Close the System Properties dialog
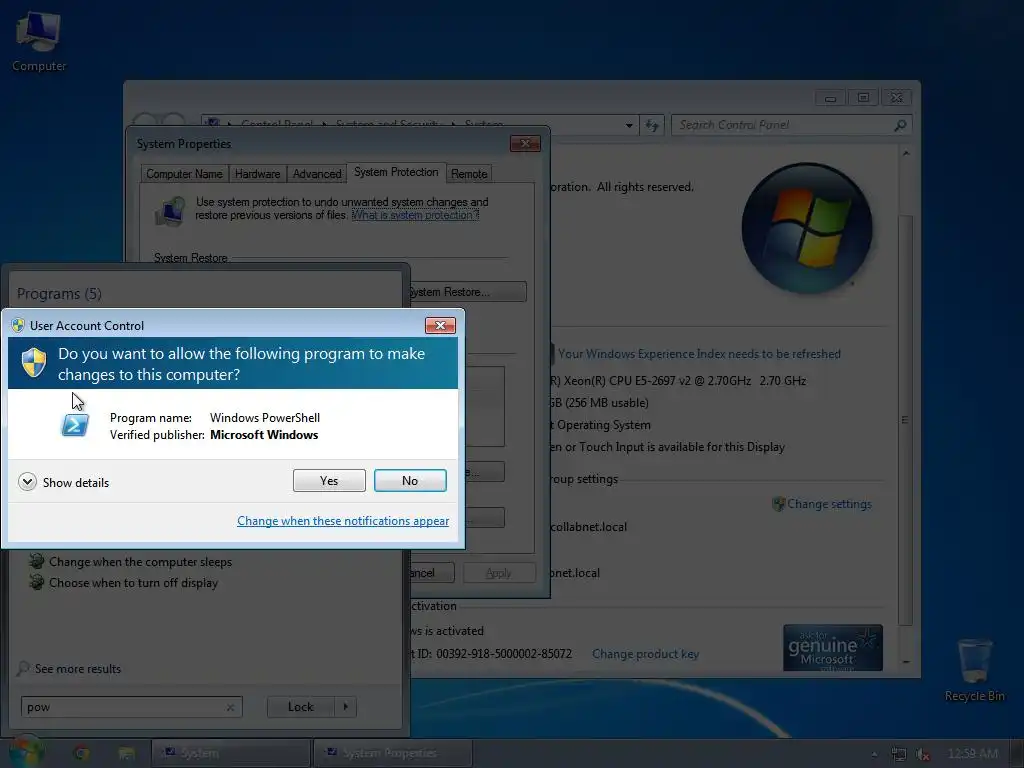The height and width of the screenshot is (768, 1024). [525, 144]
